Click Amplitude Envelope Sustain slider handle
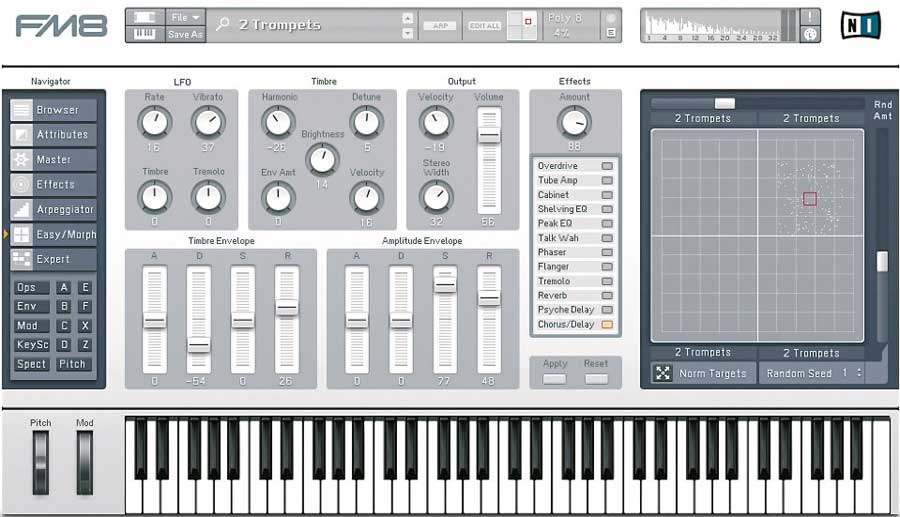The width and height of the screenshot is (900, 517). (x=445, y=285)
